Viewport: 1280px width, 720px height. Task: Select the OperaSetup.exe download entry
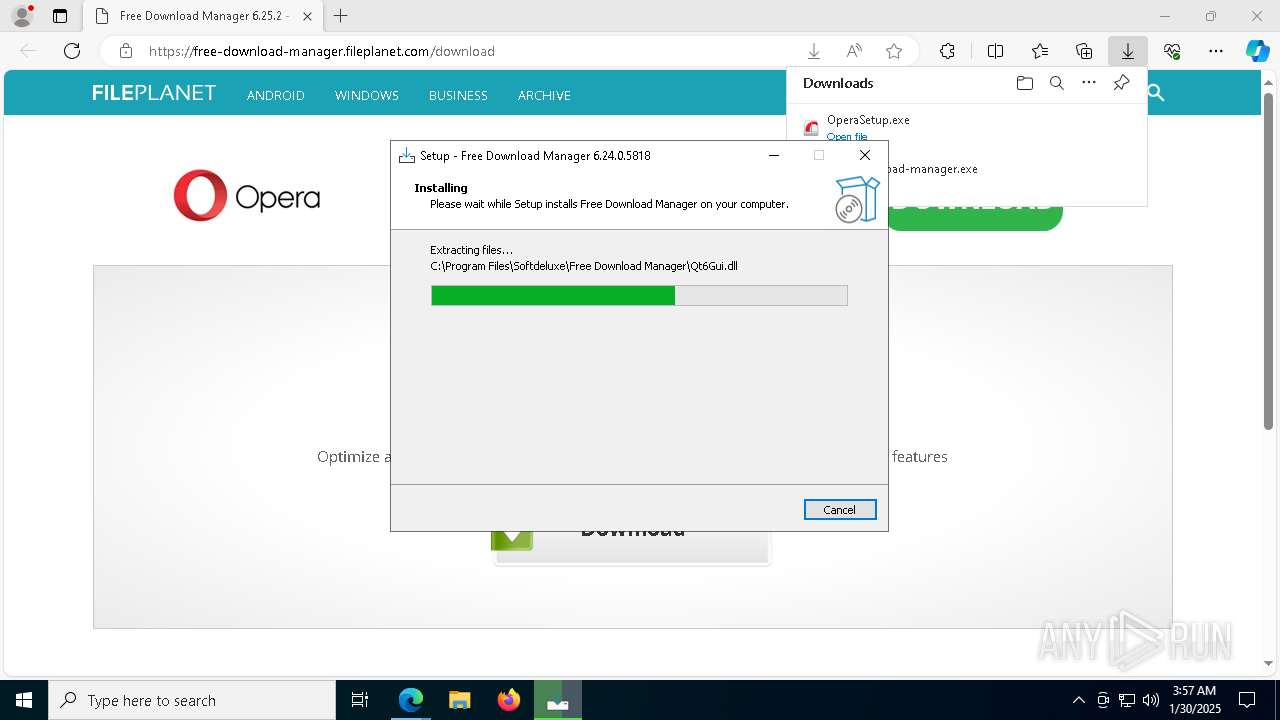tap(967, 128)
